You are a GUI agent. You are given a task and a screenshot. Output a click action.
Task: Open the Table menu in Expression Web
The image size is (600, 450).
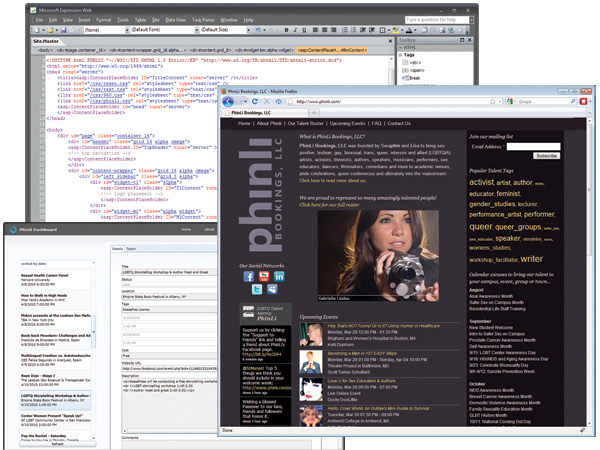(140, 20)
